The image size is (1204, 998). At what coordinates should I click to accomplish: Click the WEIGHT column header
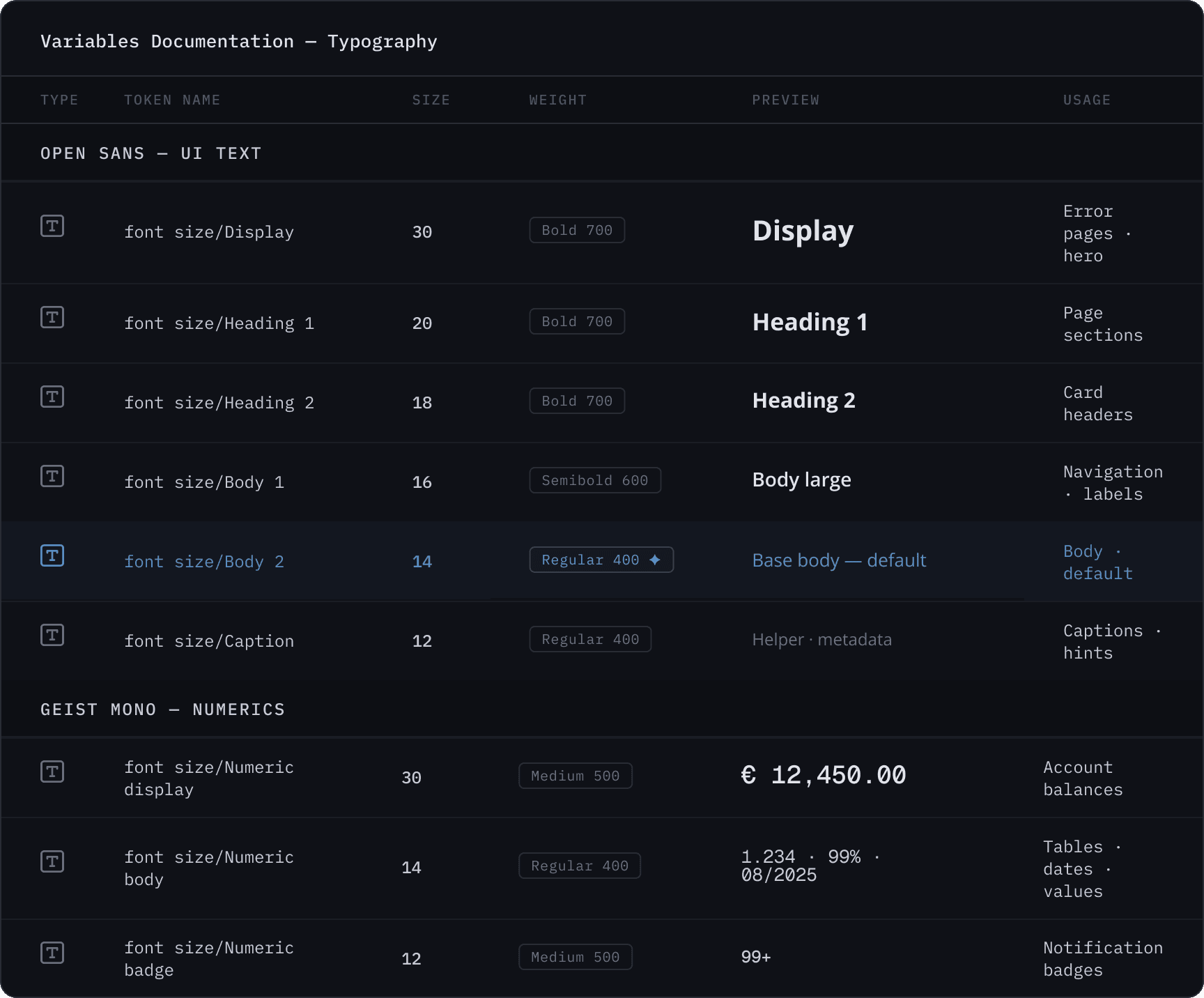(557, 100)
